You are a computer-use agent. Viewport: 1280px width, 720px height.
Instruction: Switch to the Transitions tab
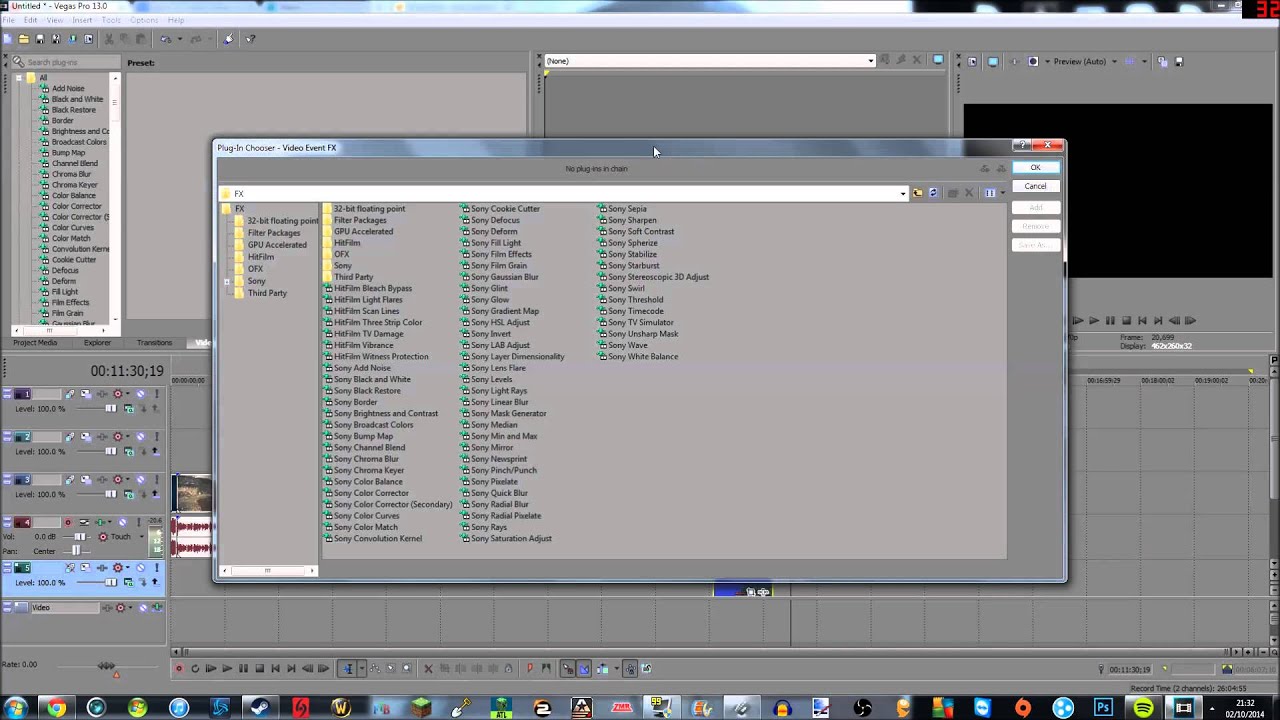coord(154,343)
